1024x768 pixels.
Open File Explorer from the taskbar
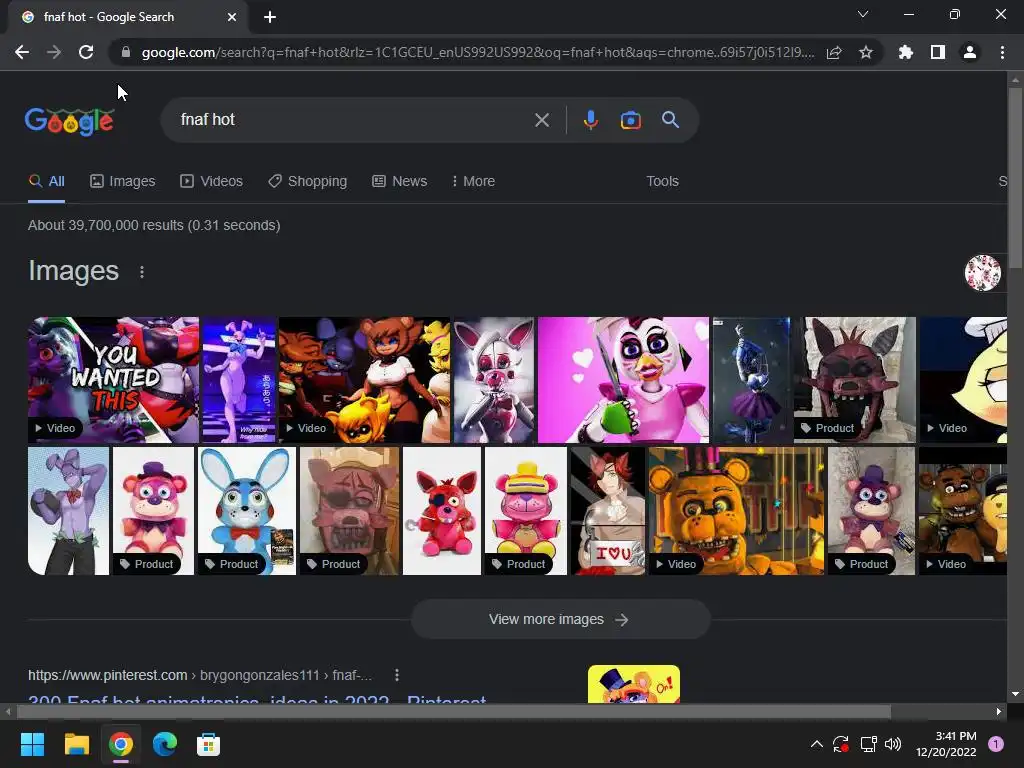(x=76, y=744)
